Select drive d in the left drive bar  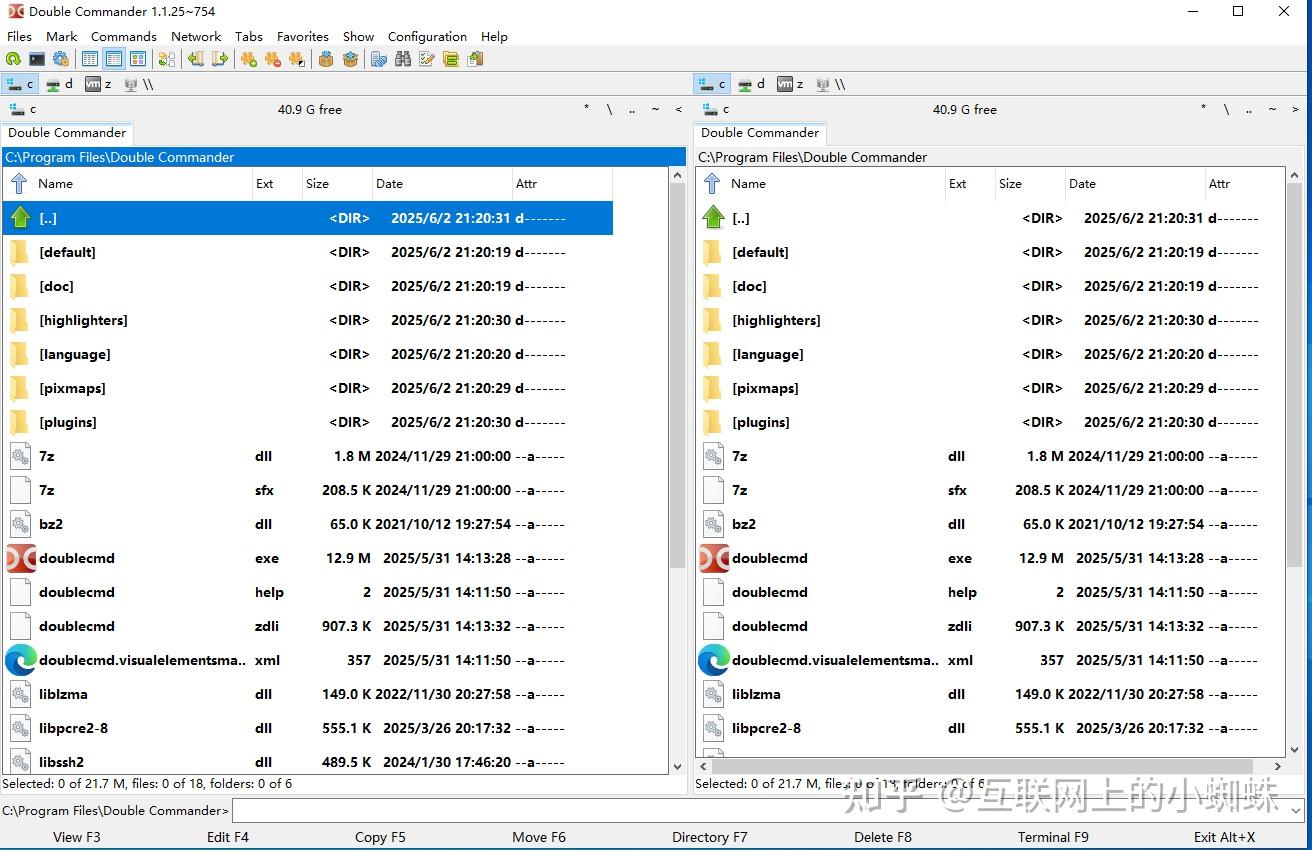point(59,84)
